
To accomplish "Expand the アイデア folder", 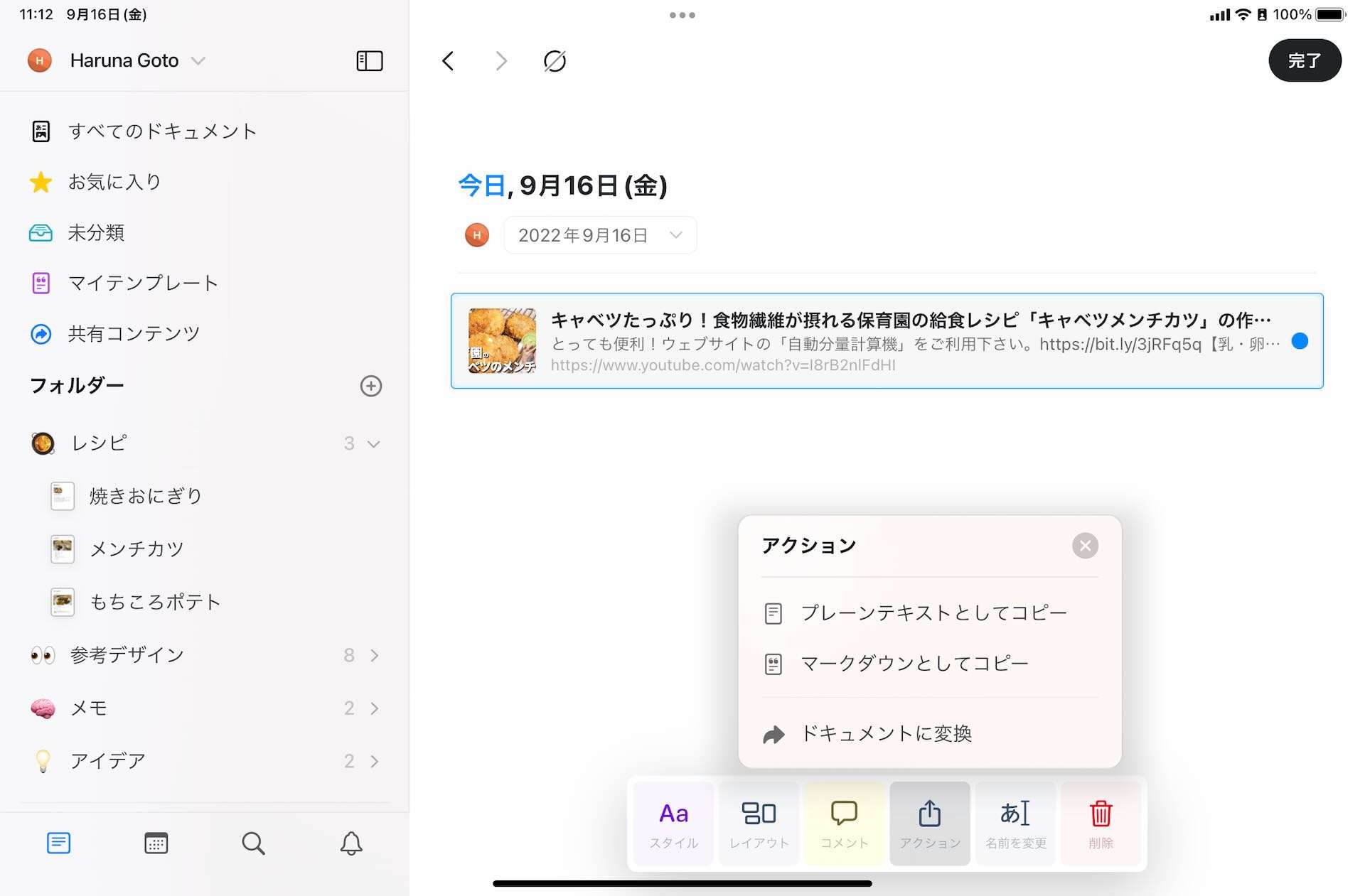I will tap(375, 762).
